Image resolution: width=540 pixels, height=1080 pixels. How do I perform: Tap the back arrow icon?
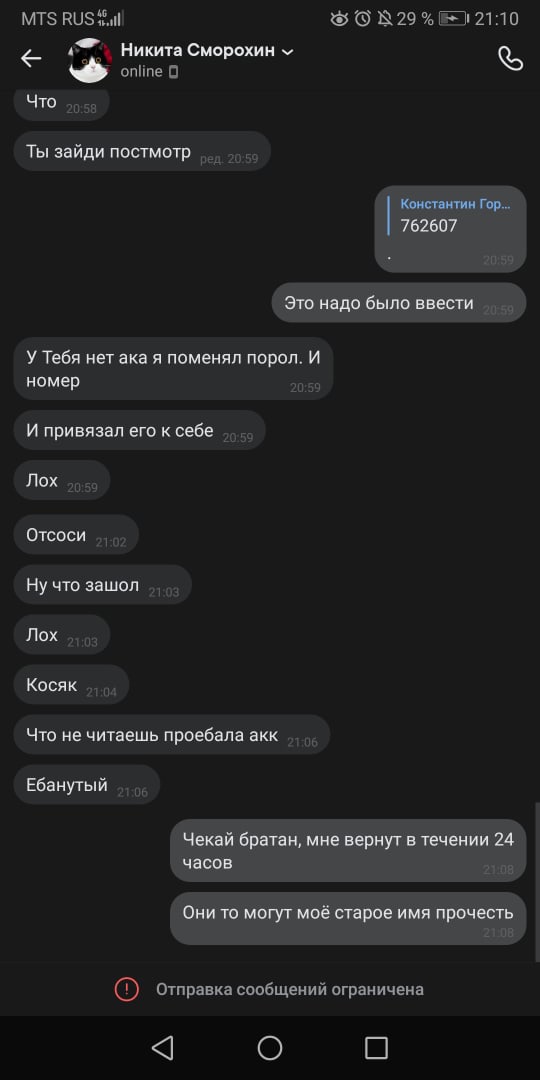(x=31, y=59)
